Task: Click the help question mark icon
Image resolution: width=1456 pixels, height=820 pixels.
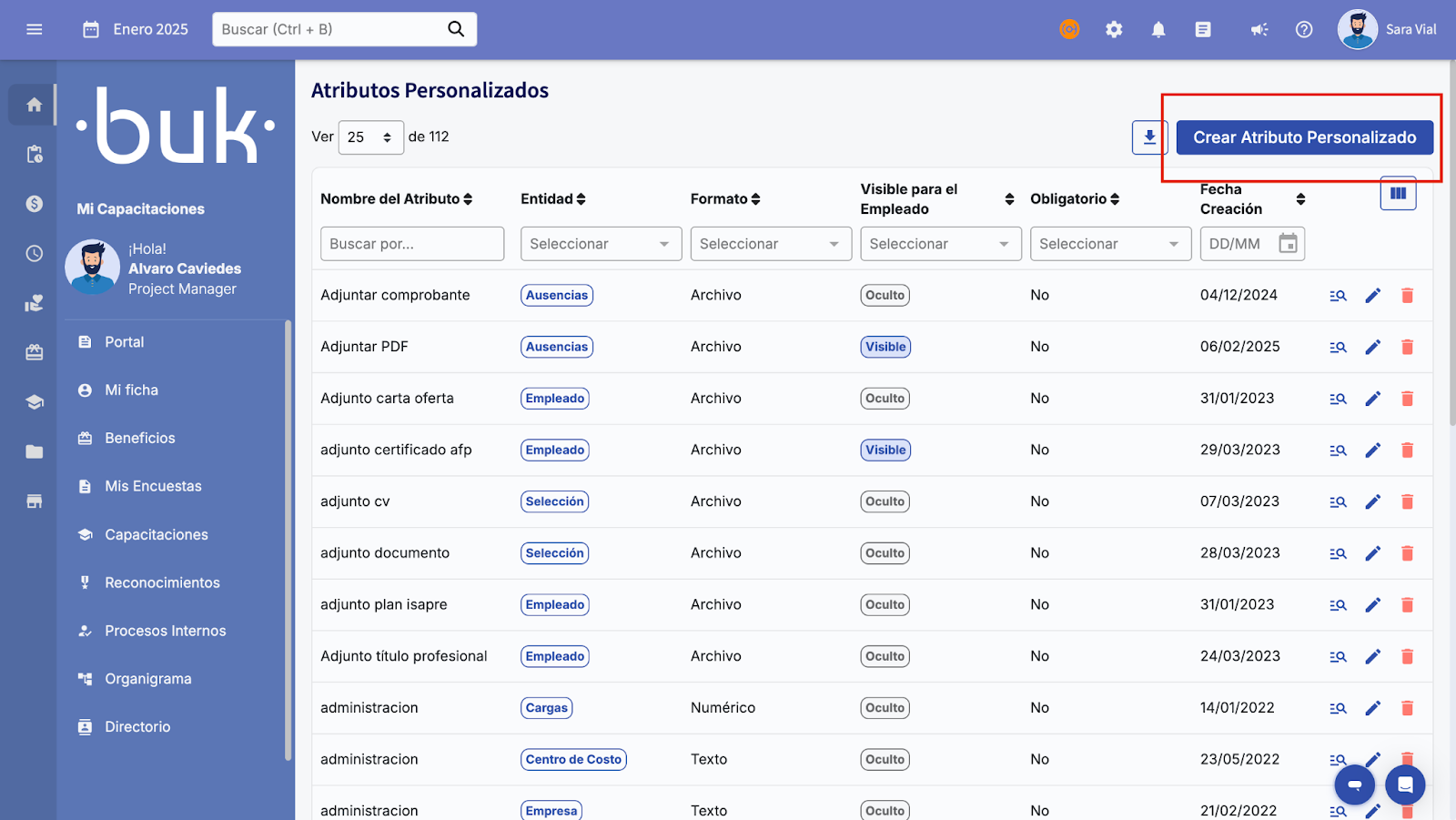Action: (1304, 29)
